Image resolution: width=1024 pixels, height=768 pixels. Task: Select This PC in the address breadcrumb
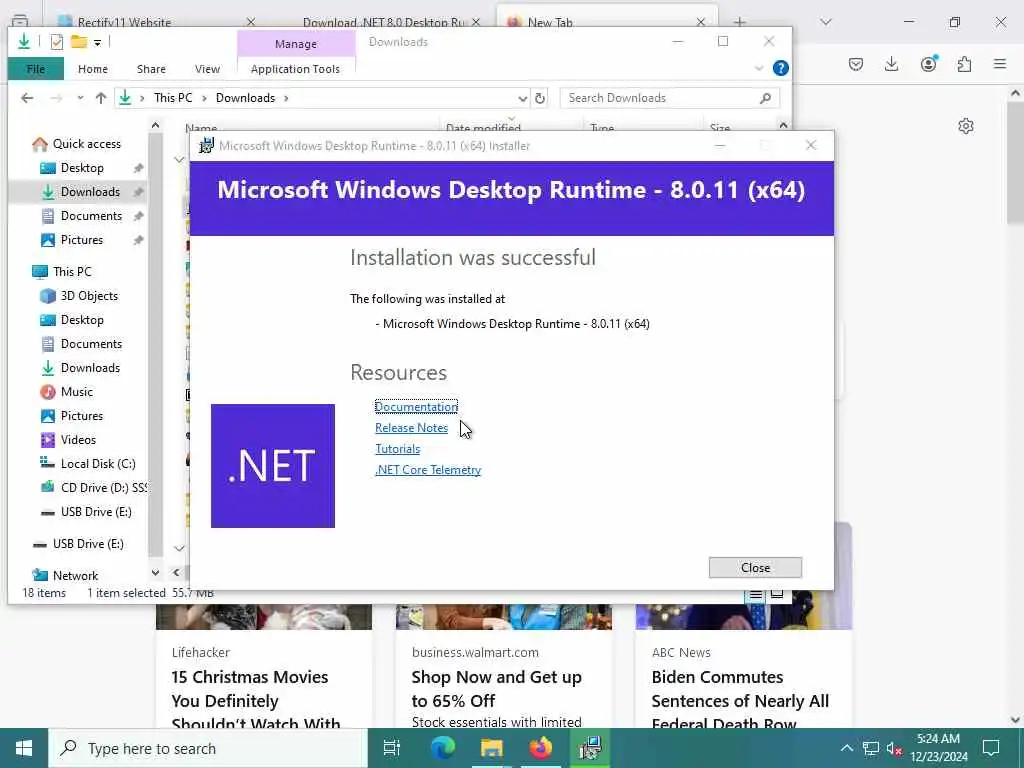pyautogui.click(x=173, y=98)
